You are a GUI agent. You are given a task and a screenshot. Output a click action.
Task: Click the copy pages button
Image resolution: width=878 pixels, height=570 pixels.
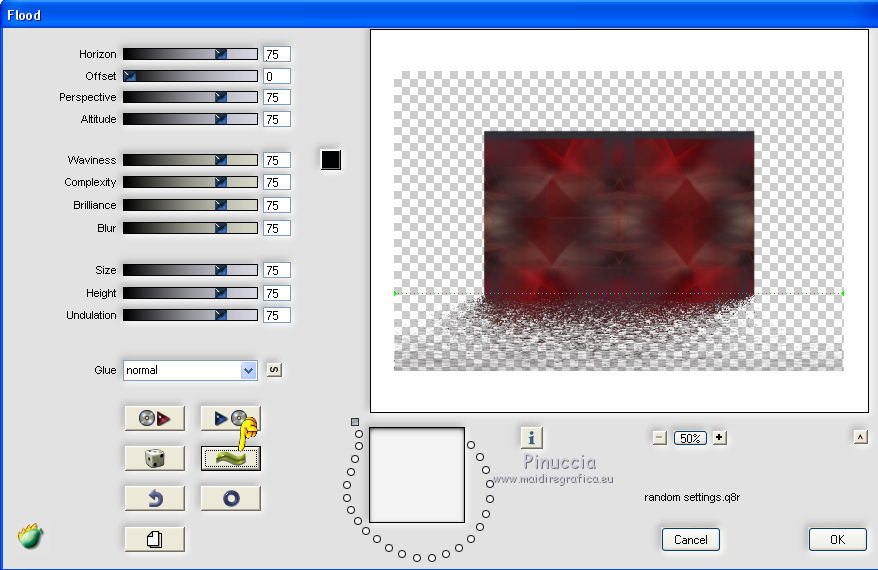pos(155,539)
